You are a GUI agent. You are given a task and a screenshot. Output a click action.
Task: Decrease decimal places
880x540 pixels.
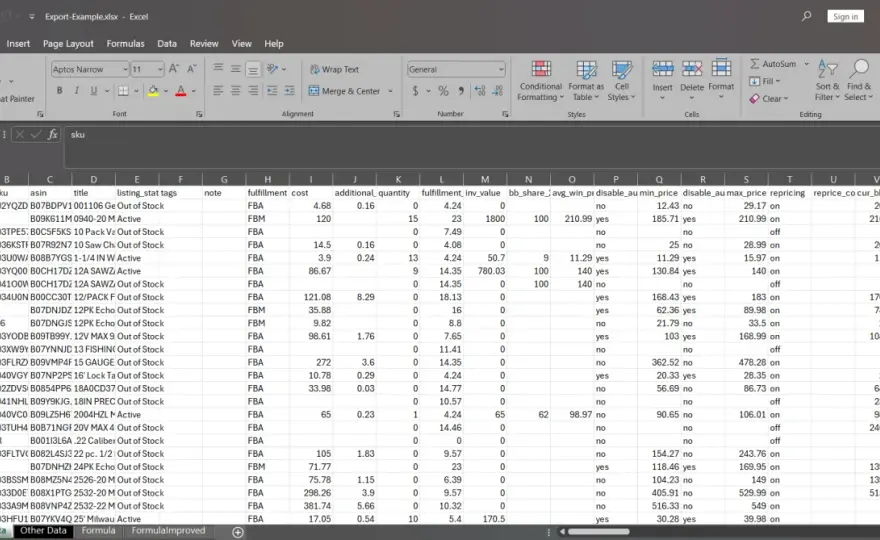tap(498, 90)
